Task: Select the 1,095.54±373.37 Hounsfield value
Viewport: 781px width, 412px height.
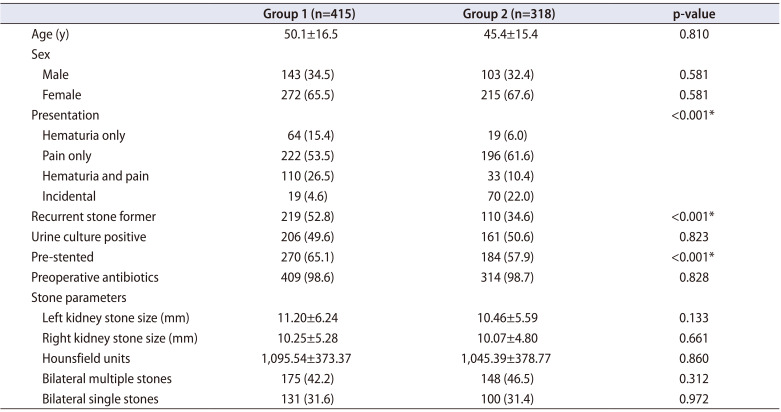Action: [307, 357]
